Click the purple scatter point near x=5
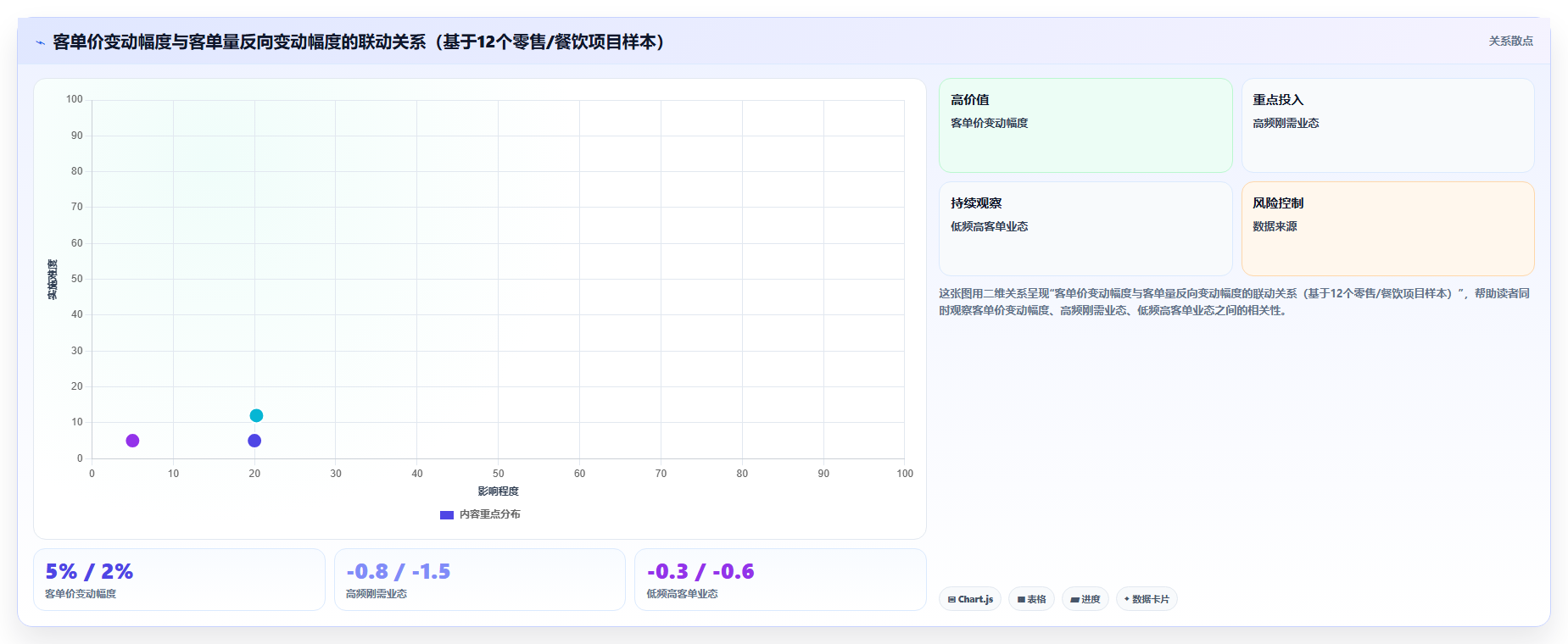This screenshot has width=1568, height=644. click(132, 441)
